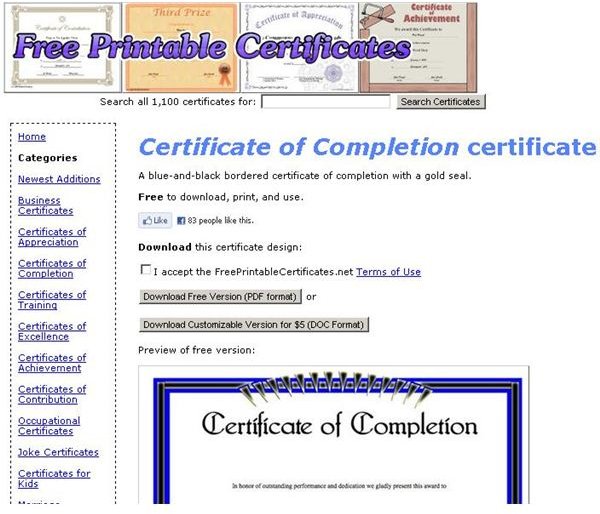
Task: Open Certificates of Achievement category
Action: pyautogui.click(x=52, y=363)
